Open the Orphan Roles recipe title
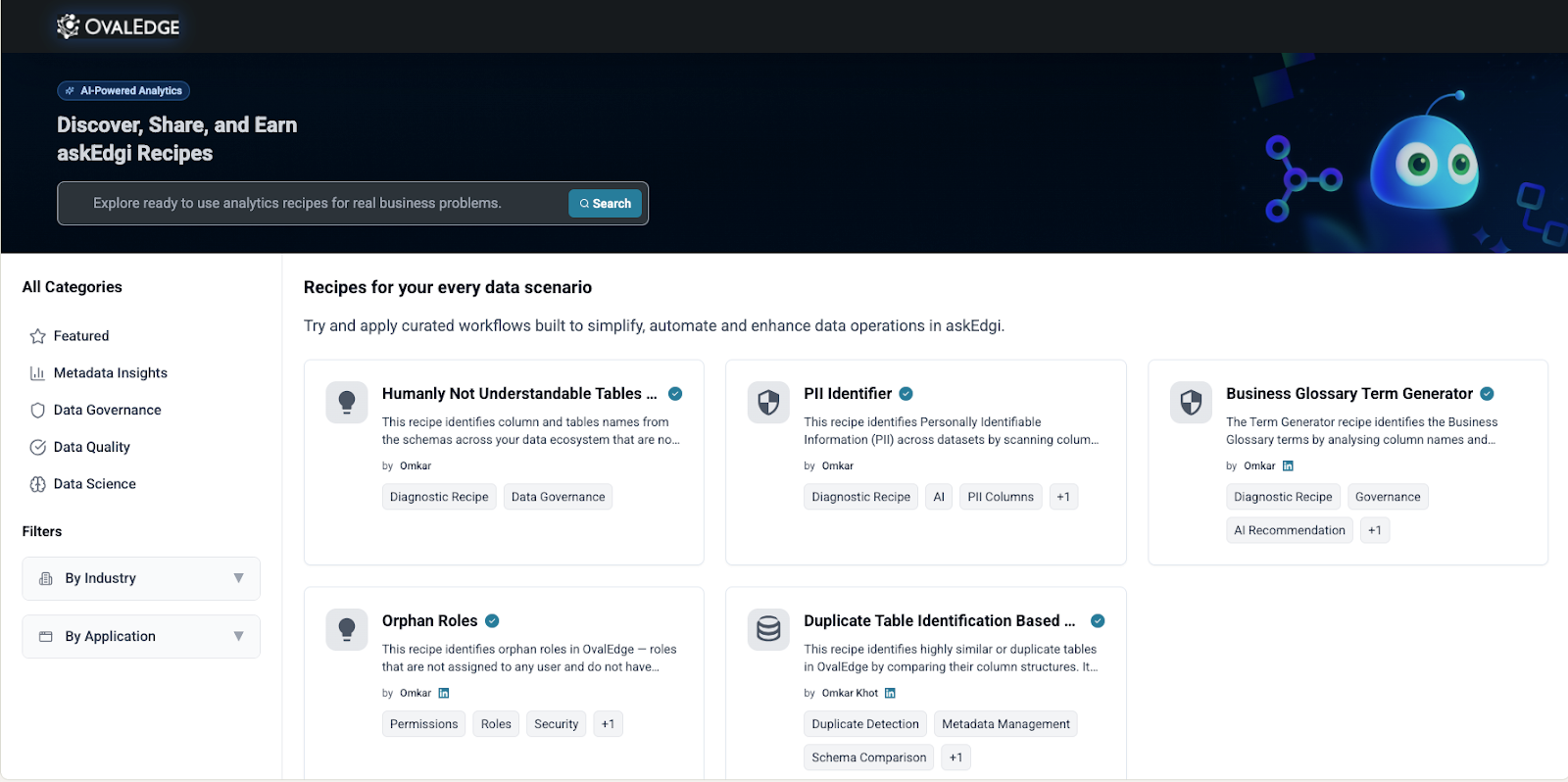 (x=429, y=620)
